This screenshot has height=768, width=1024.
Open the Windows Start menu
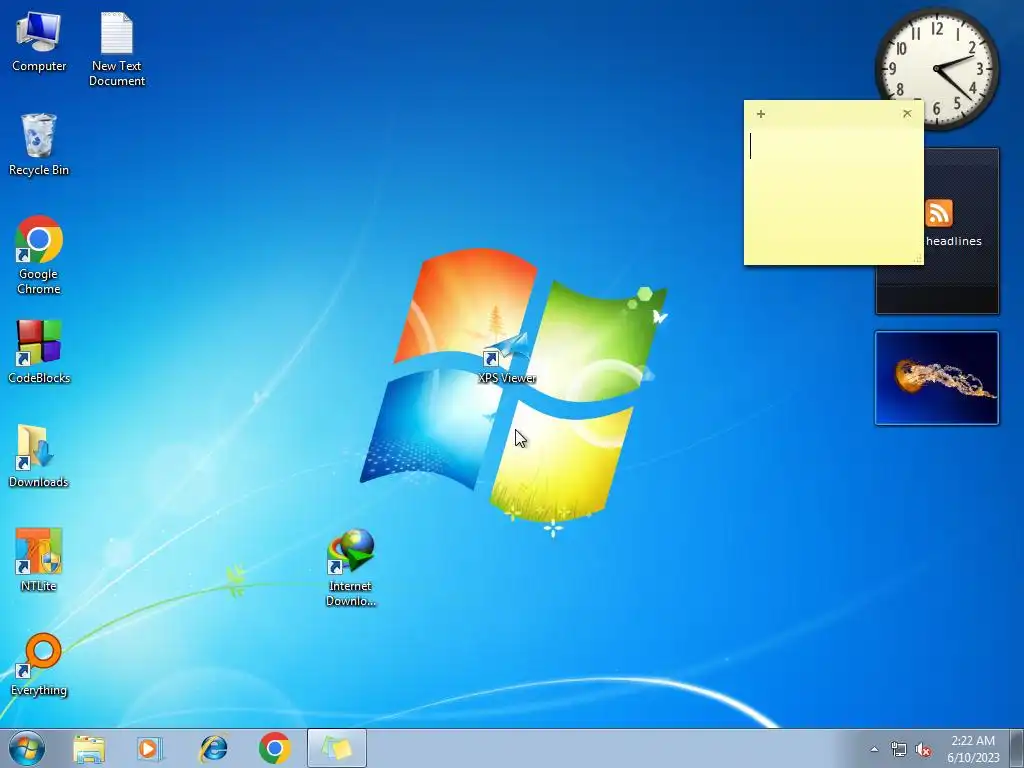27,748
